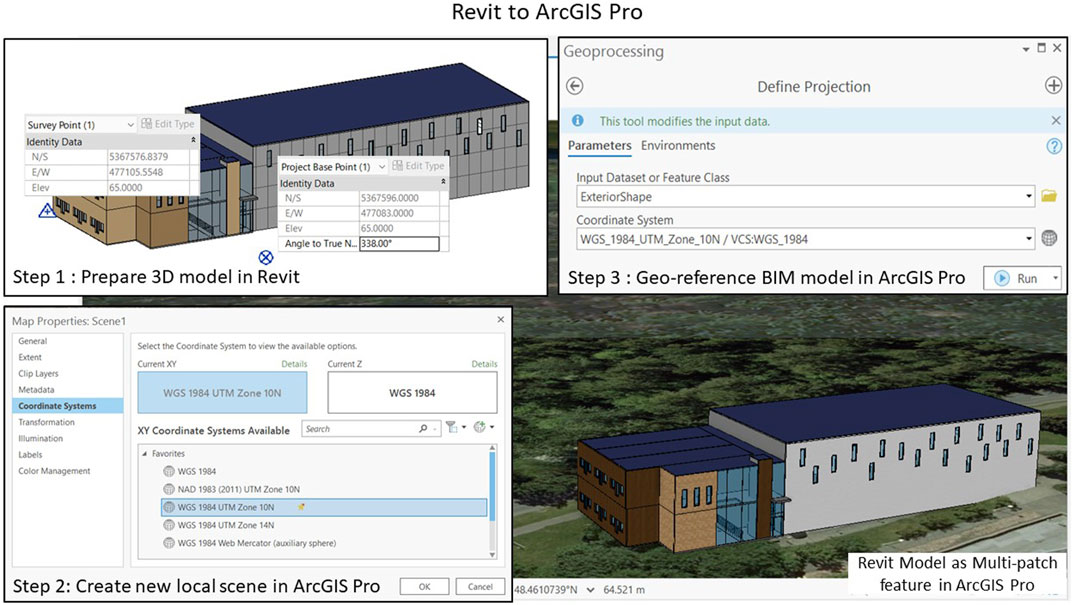1072x605 pixels.
Task: Click the back arrow in Geoprocessing pane
Action: point(575,86)
